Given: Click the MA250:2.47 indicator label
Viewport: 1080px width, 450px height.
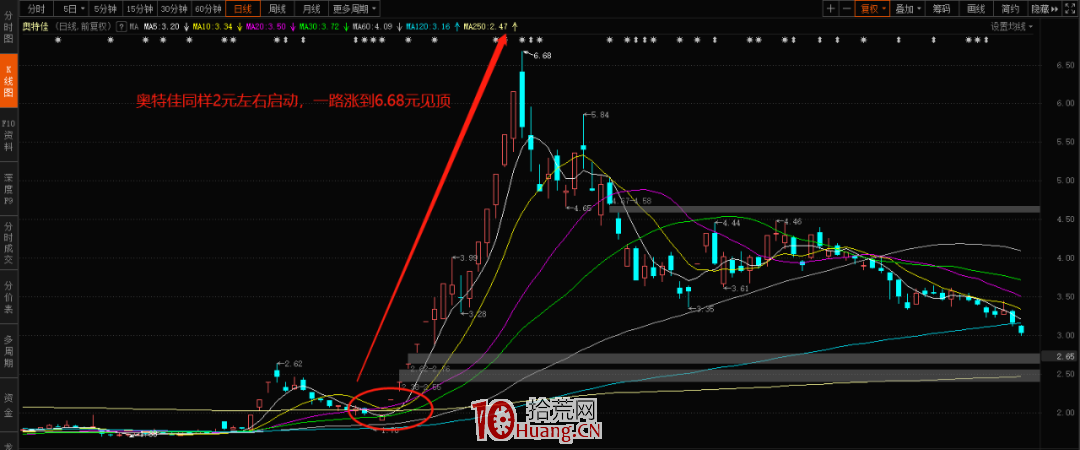Looking at the screenshot, I should pos(487,27).
